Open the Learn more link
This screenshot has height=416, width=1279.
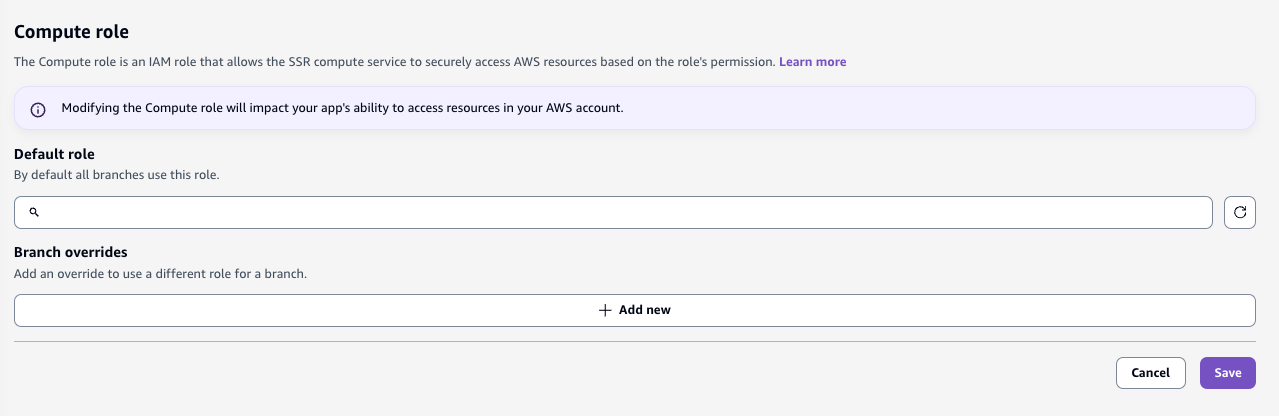pos(812,62)
